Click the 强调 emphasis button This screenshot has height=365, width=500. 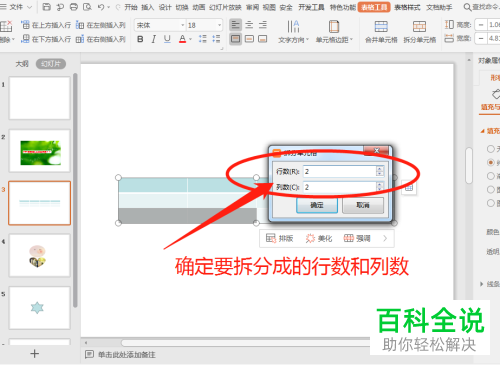pos(357,238)
